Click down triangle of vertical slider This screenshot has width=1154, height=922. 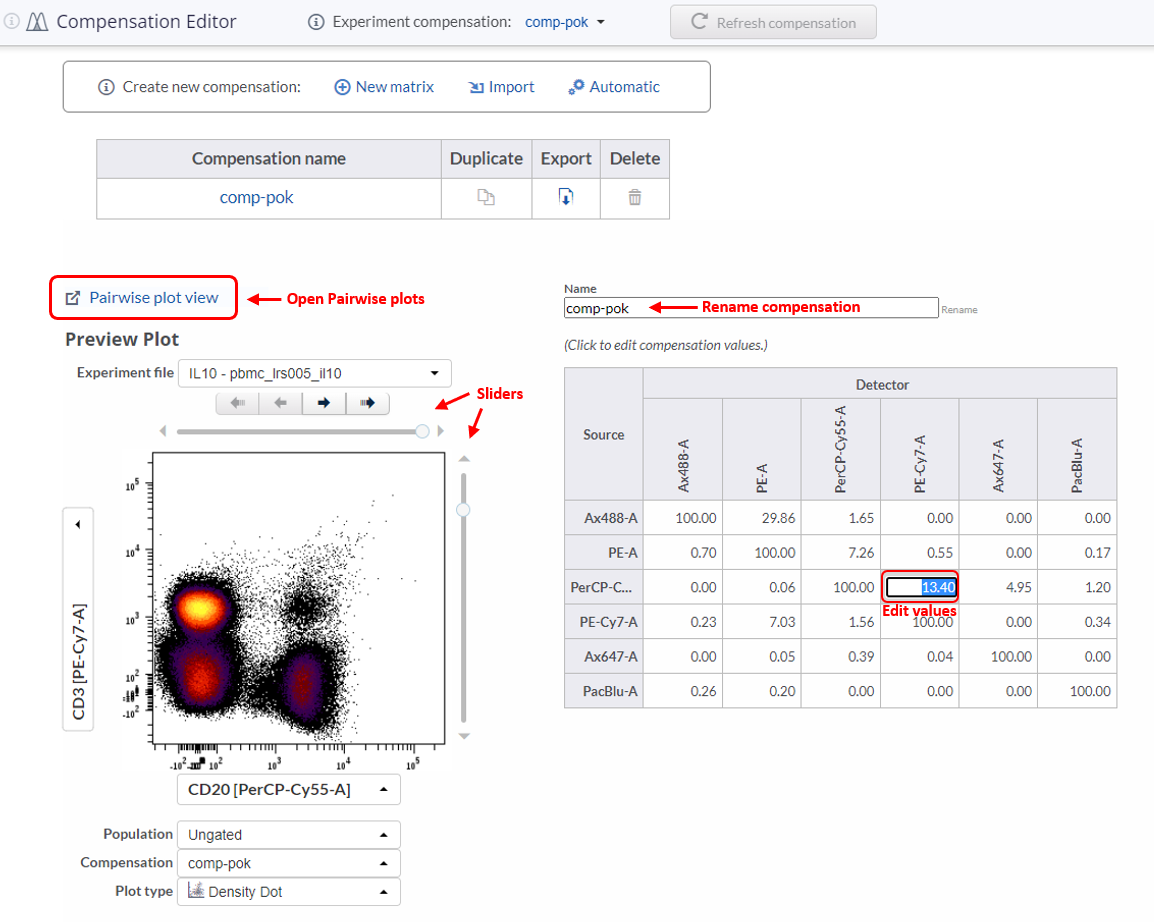point(464,736)
